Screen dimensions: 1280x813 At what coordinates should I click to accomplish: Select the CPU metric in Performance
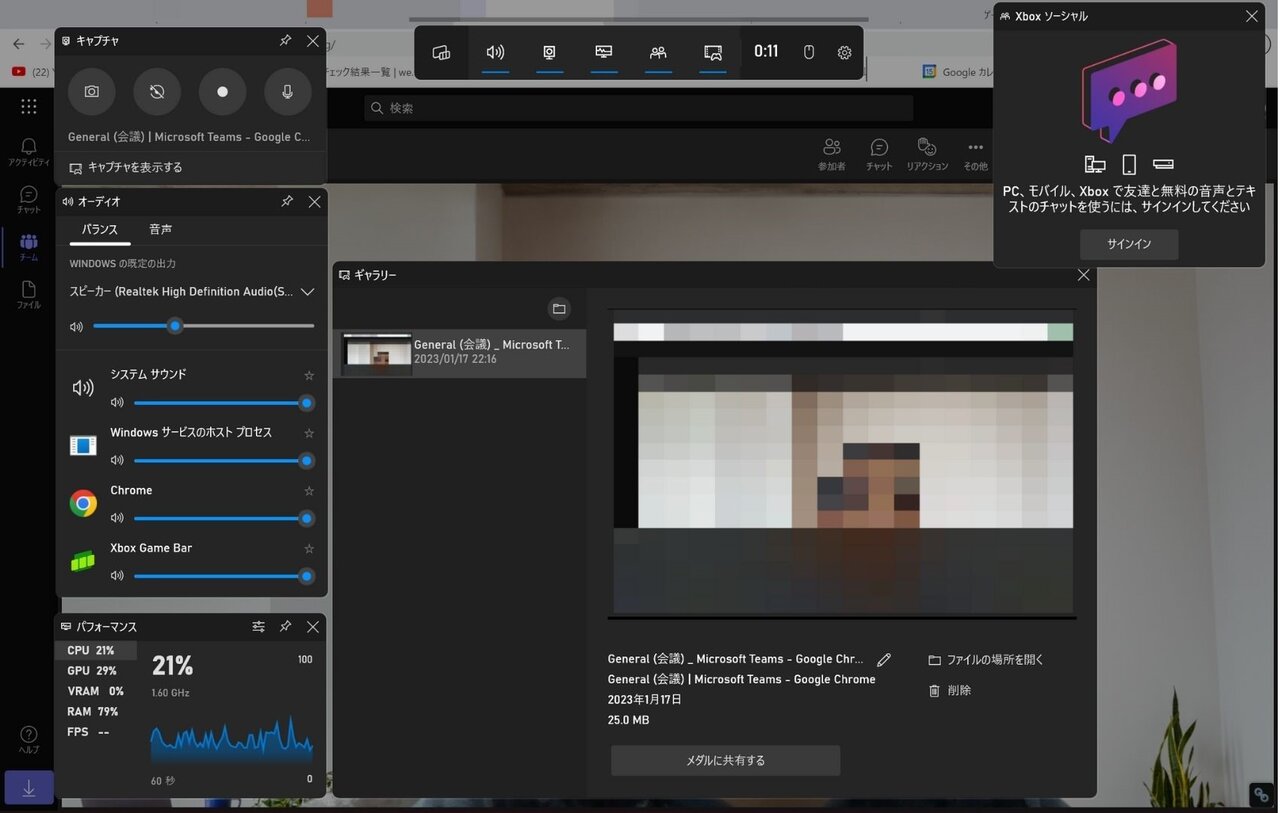click(95, 651)
